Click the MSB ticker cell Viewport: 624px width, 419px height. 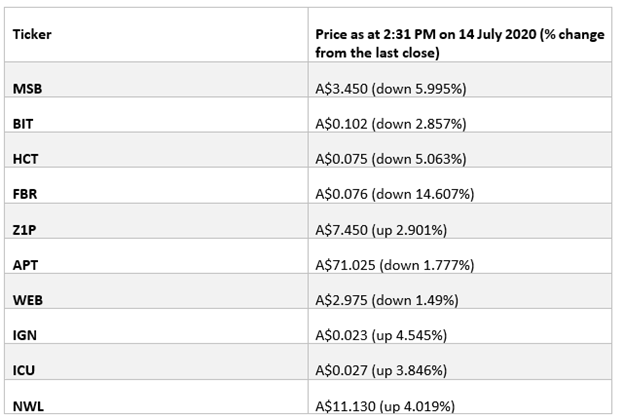click(x=156, y=80)
